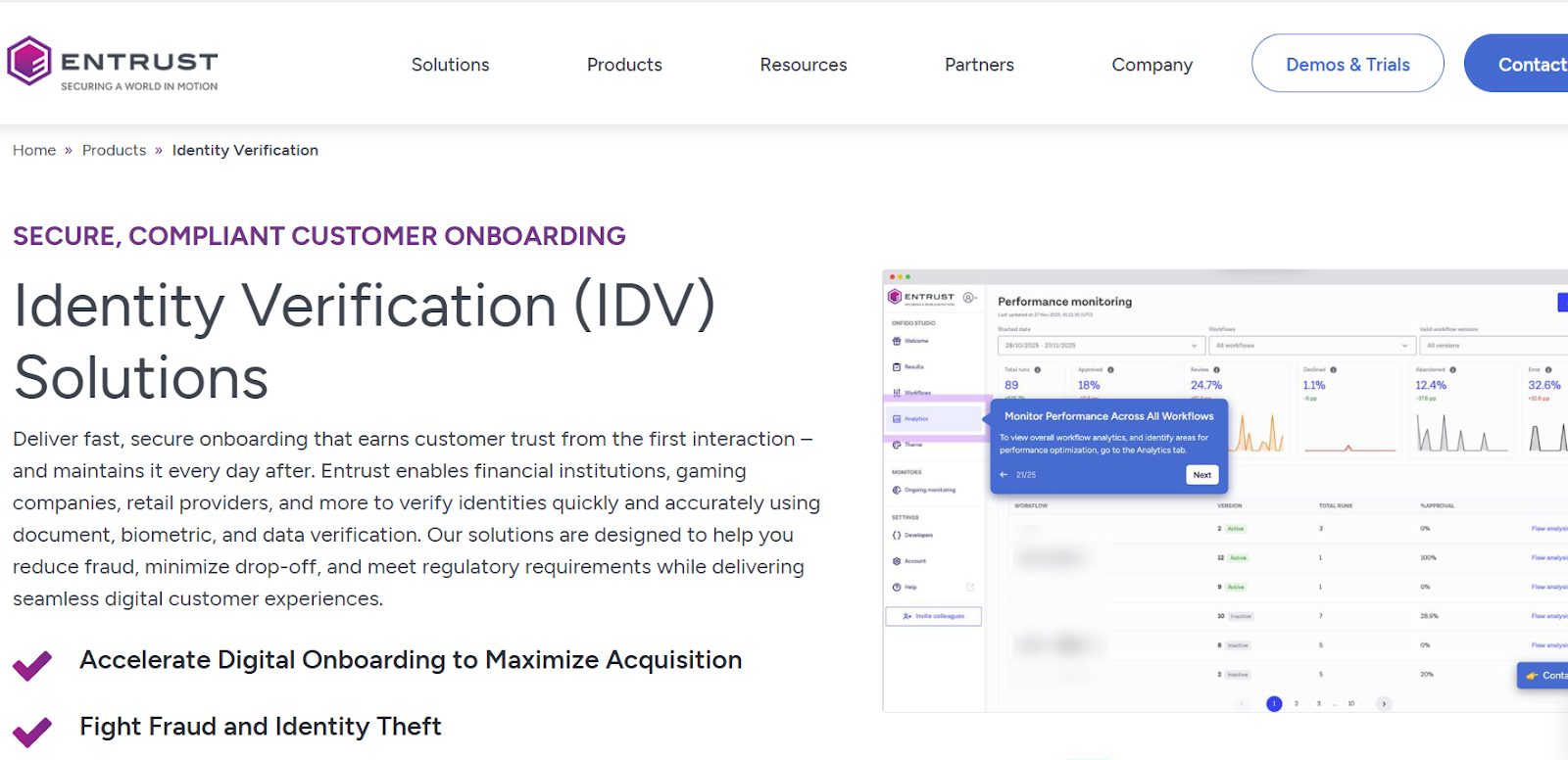Select page 1 in the table pagination

[1274, 703]
